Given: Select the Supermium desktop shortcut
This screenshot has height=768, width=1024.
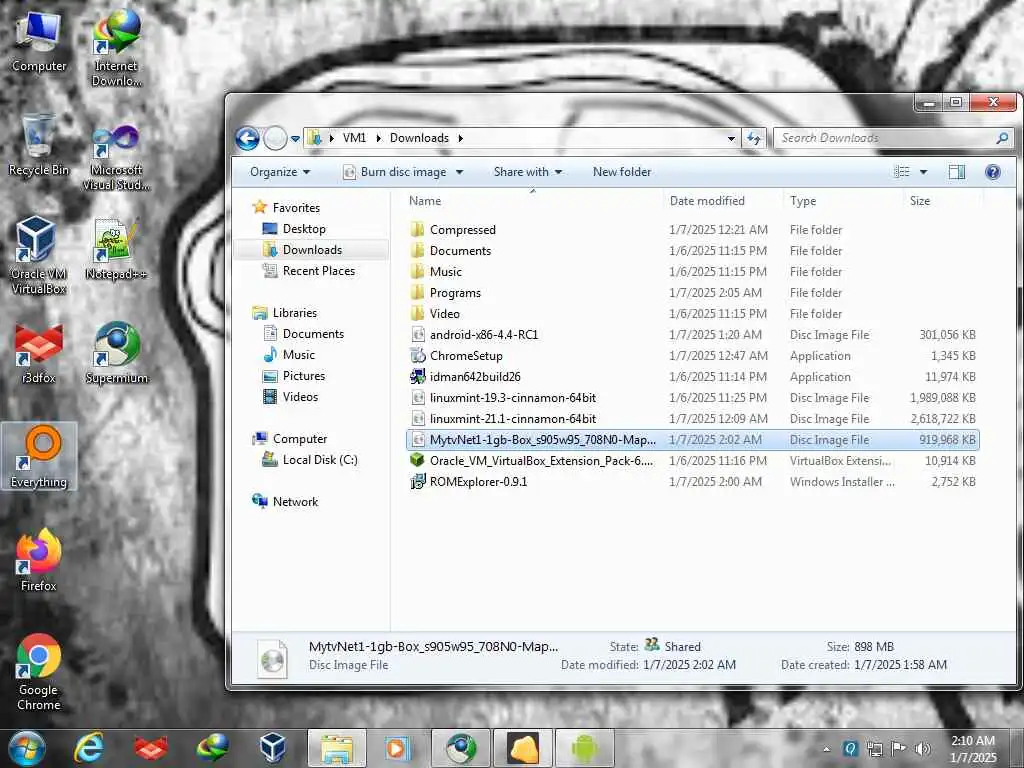Looking at the screenshot, I should tap(116, 353).
